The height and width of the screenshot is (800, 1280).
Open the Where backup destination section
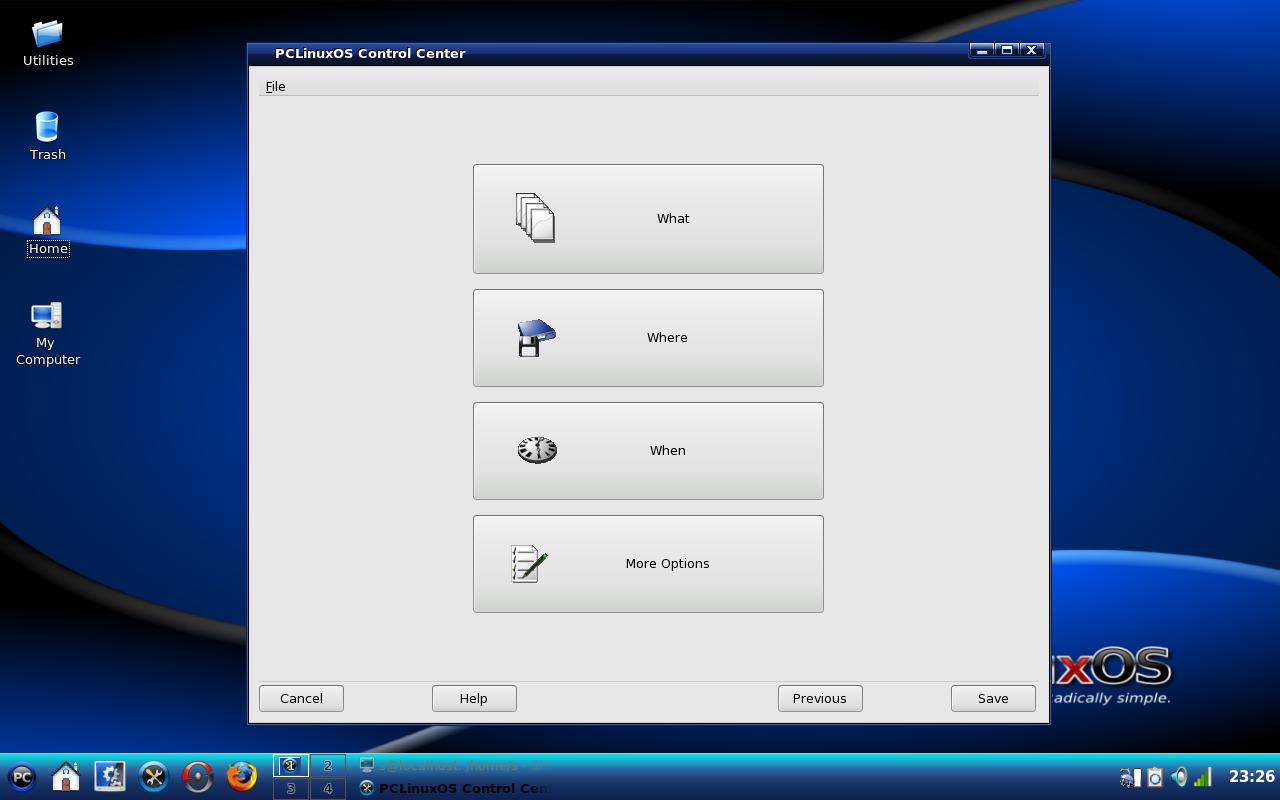click(648, 338)
